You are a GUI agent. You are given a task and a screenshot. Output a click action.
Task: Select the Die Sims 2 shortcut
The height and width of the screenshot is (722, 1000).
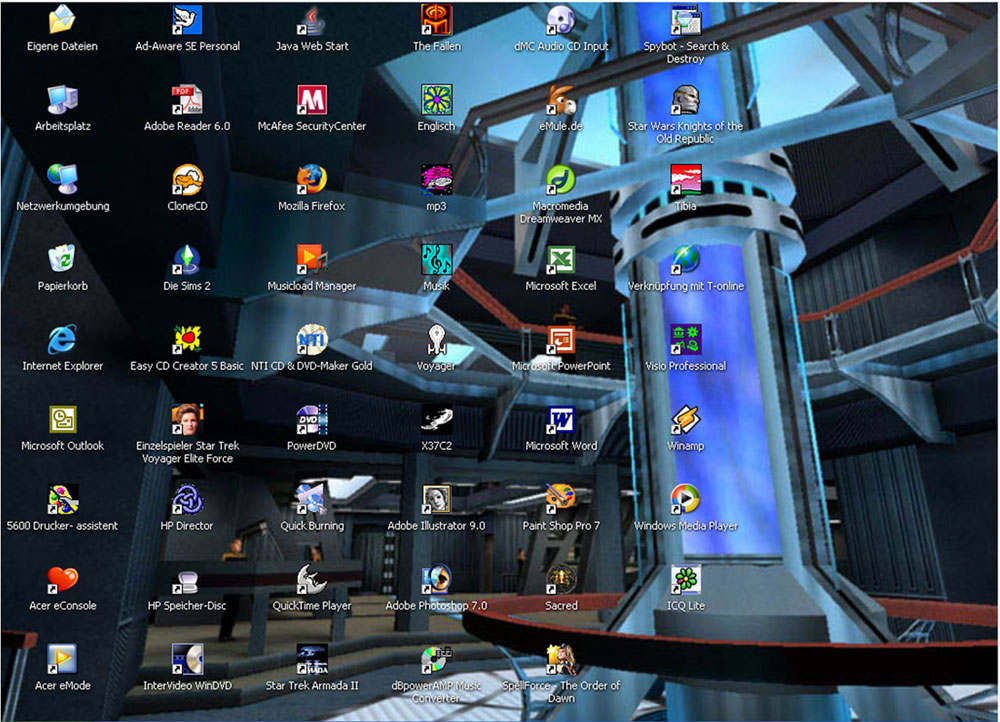pos(187,260)
